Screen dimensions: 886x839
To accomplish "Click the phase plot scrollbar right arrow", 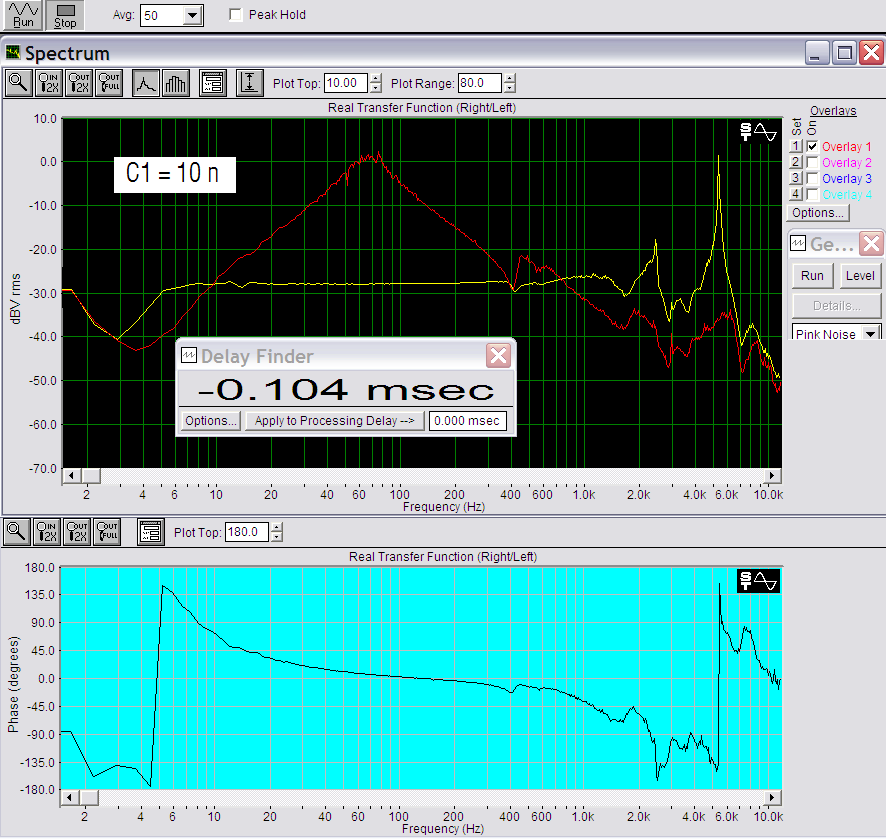I will point(772,798).
